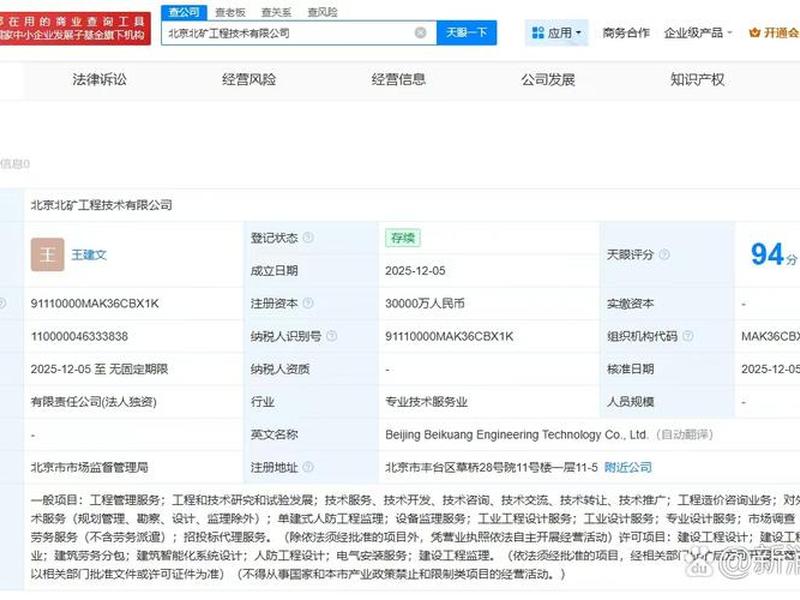
Task: Show help for 天眼评分
Action: tap(664, 254)
